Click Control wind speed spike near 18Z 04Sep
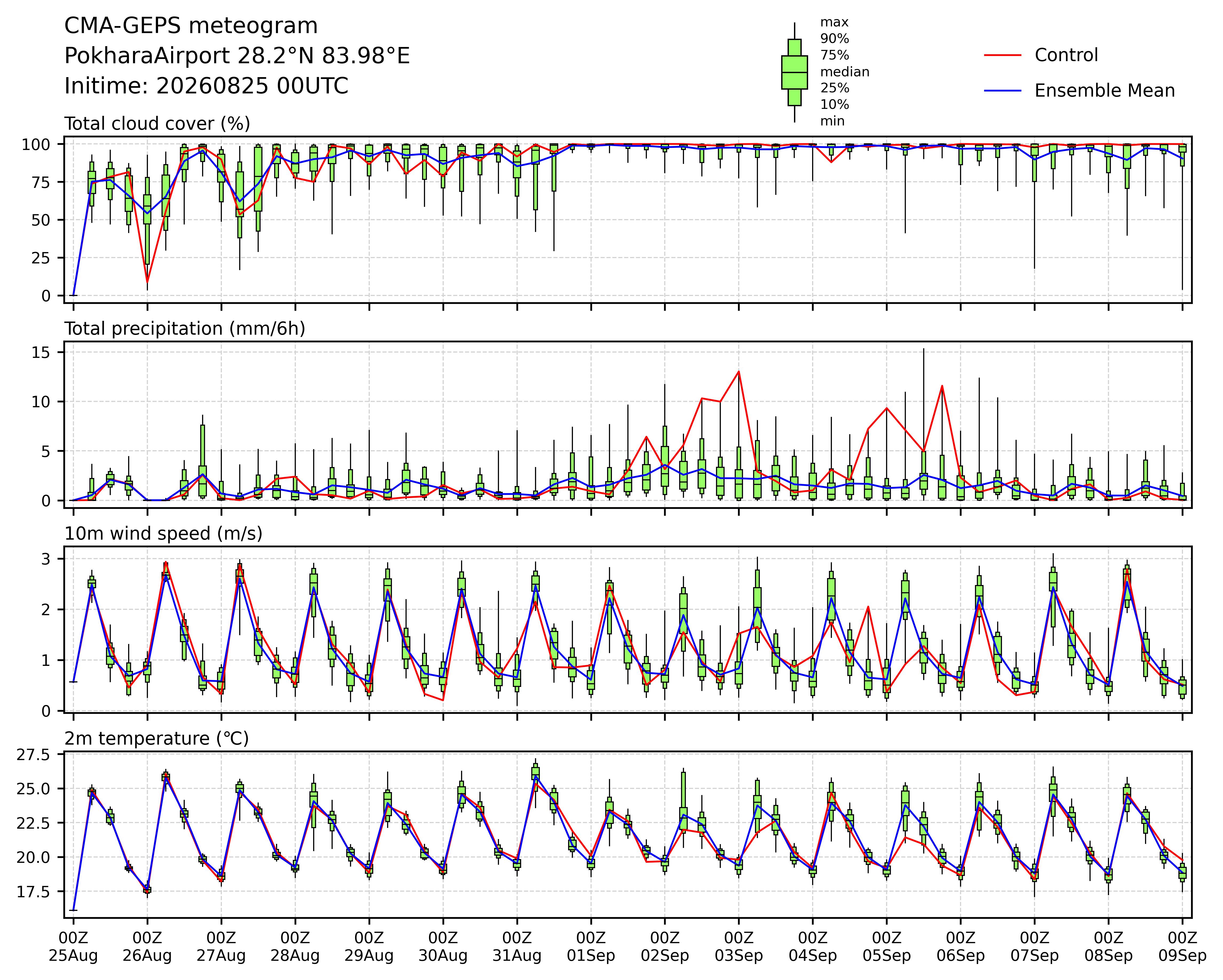This screenshot has height=980, width=1223. click(x=868, y=607)
